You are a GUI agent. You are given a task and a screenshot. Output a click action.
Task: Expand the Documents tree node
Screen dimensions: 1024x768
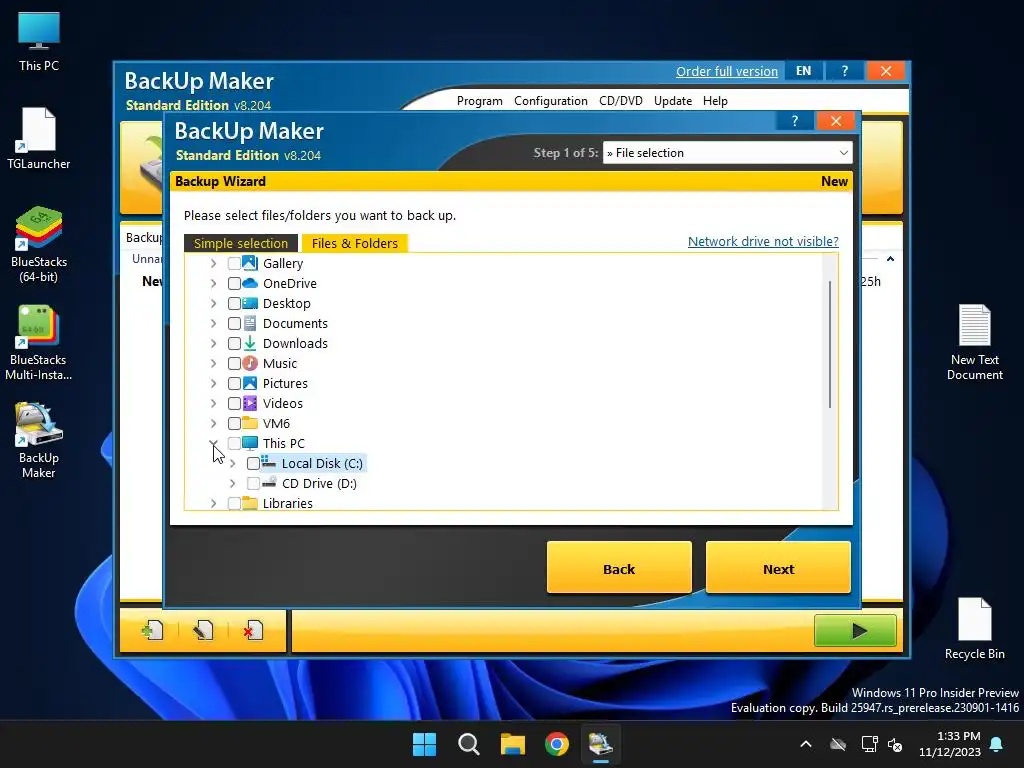tap(214, 323)
